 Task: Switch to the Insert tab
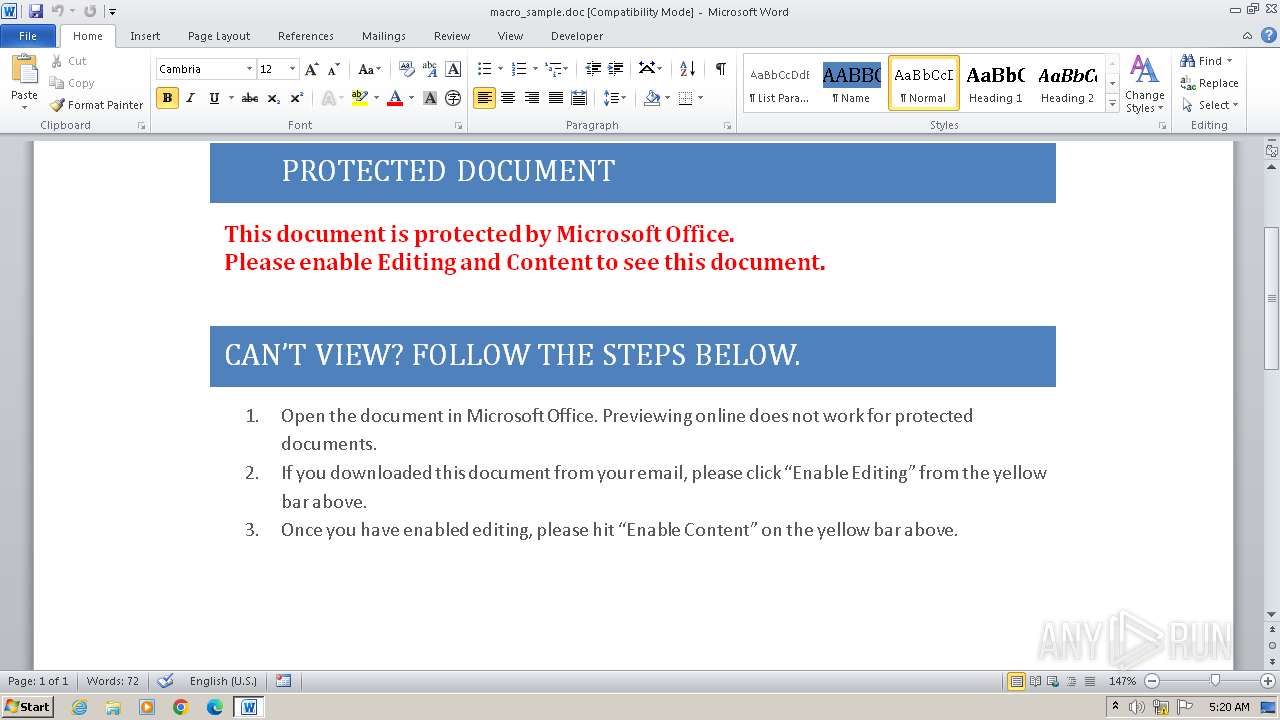[x=145, y=36]
